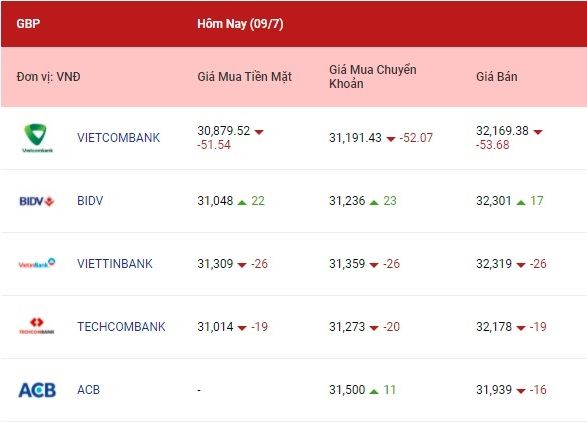Open the VIETTINBANK bank name link
The image size is (587, 422).
click(115, 264)
